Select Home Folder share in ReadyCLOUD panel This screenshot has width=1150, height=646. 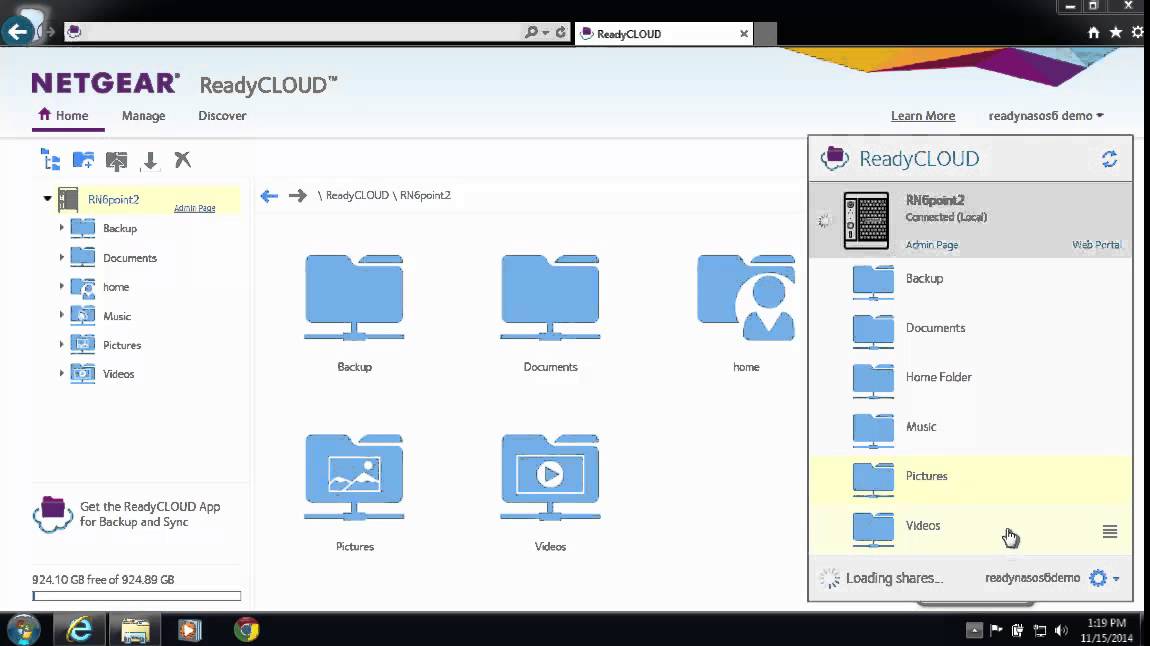tap(971, 381)
